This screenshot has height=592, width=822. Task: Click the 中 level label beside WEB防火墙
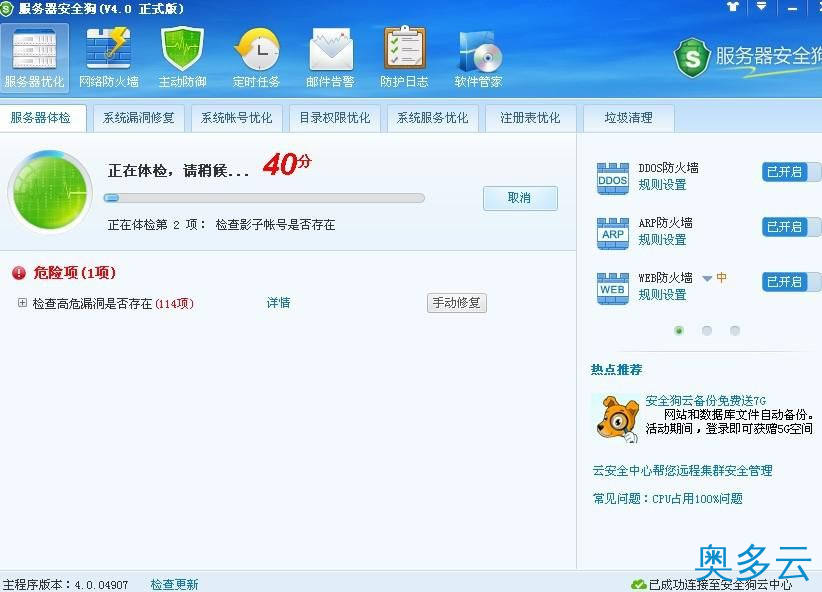[x=722, y=277]
